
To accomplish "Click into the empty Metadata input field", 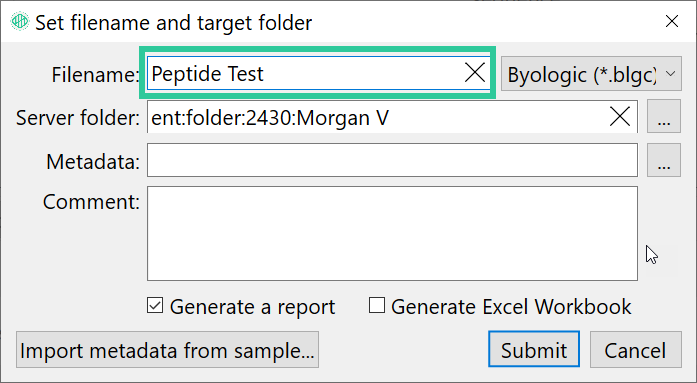I will (x=392, y=160).
